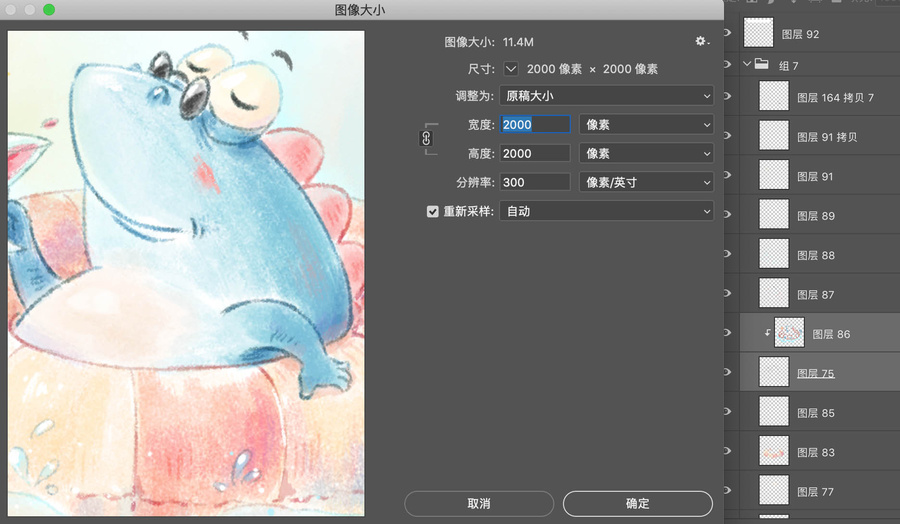Click the 图像大小 11.4M size readout
Screen dimensions: 900x524
tap(489, 42)
